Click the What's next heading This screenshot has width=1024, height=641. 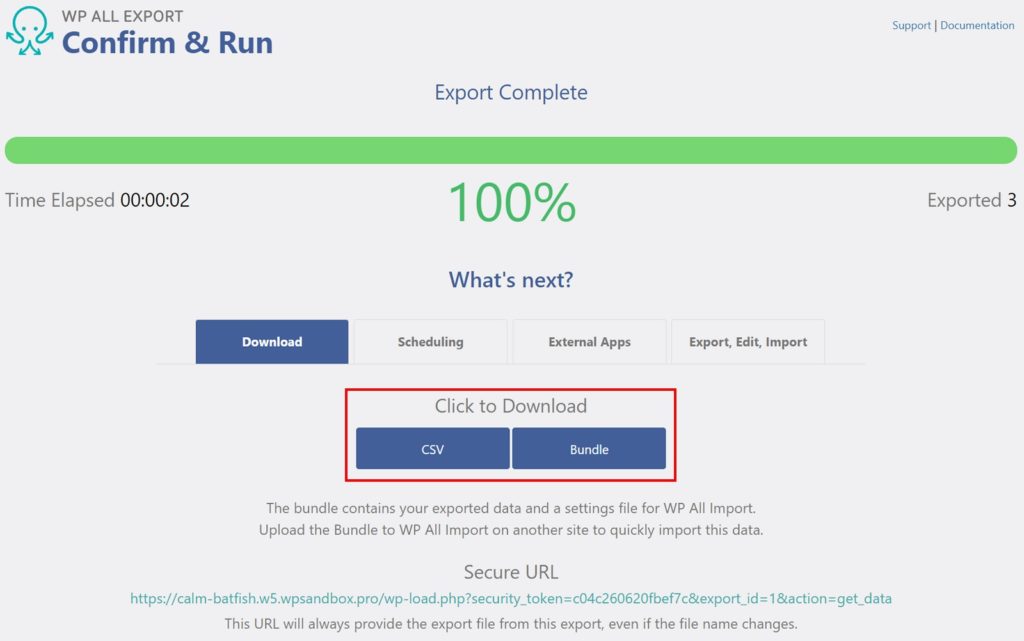coord(511,280)
